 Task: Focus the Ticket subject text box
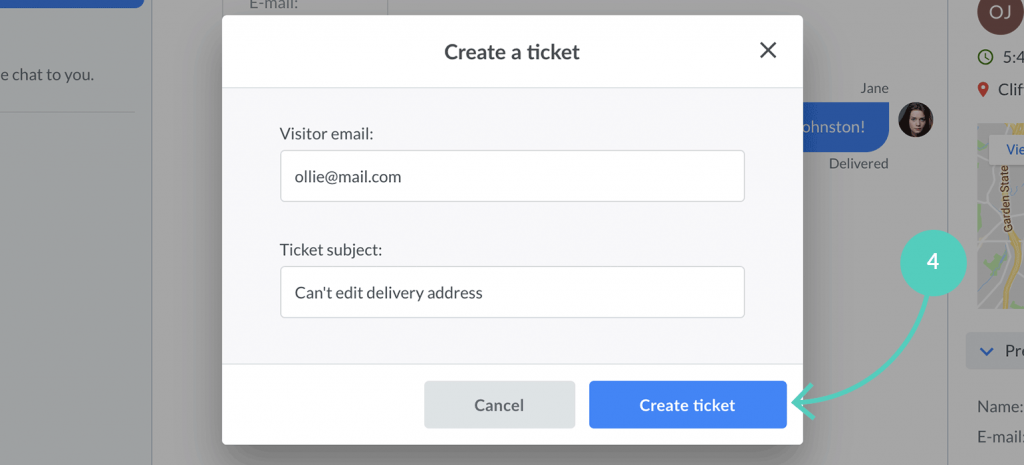(512, 292)
